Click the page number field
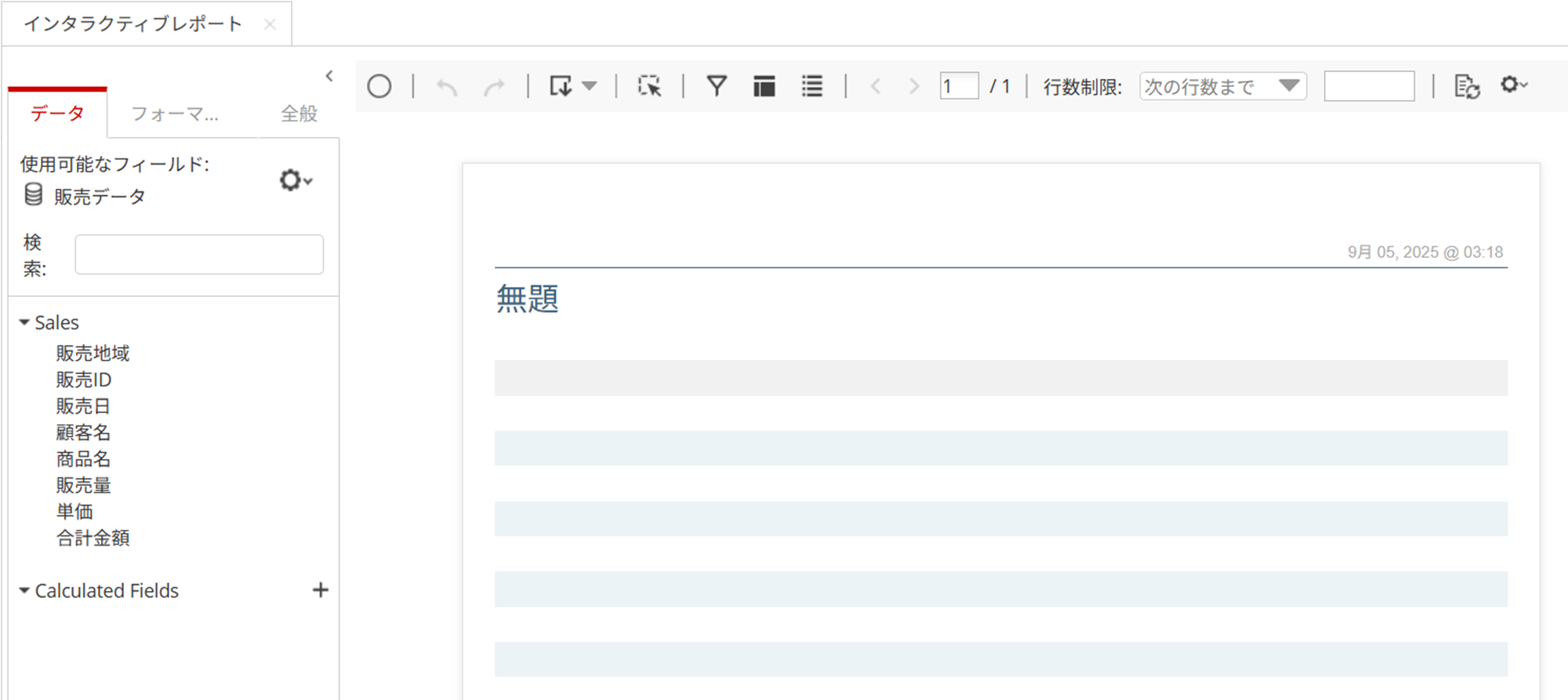This screenshot has width=1568, height=700. [960, 85]
